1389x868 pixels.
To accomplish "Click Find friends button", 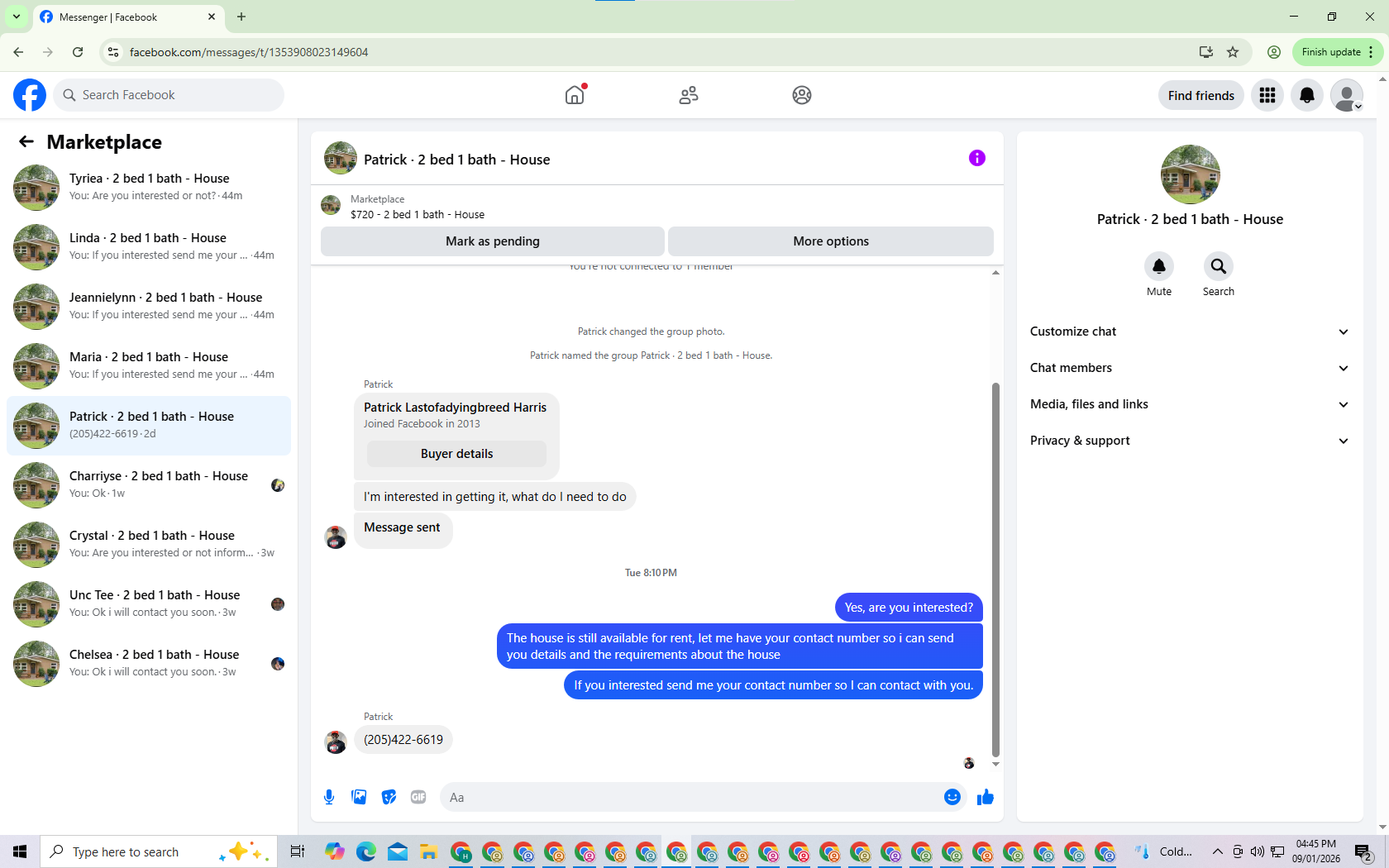I will pyautogui.click(x=1201, y=95).
